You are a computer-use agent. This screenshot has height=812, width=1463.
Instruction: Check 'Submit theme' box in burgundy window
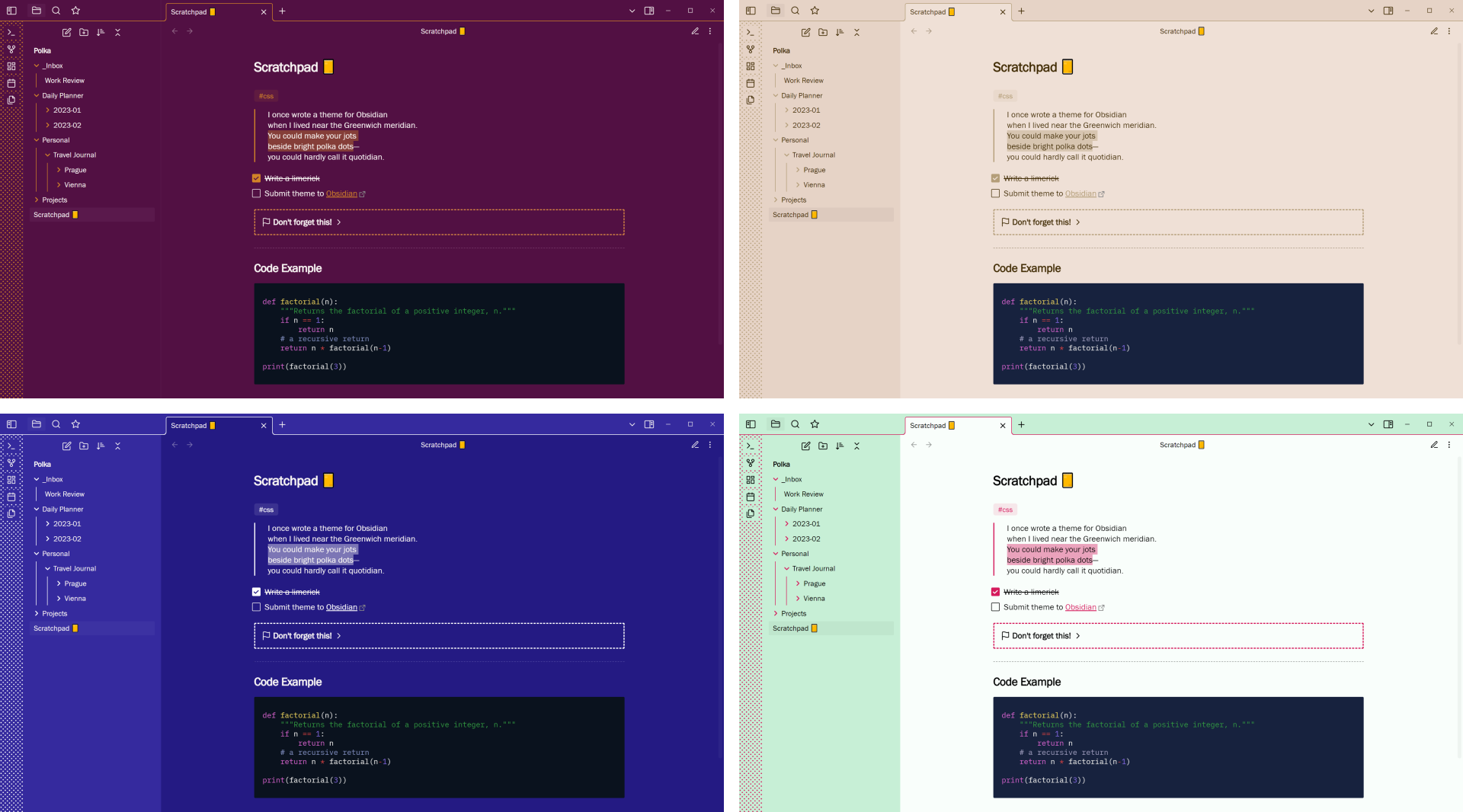pos(257,193)
